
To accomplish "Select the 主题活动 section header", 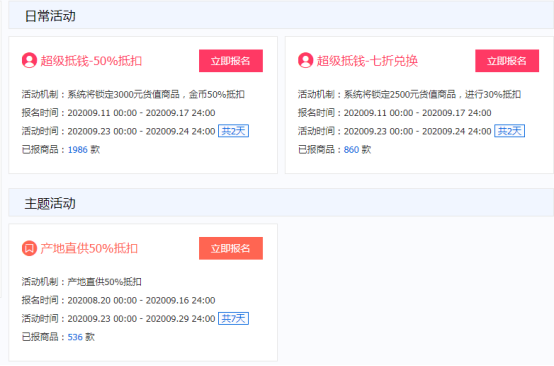I will click(281, 203).
